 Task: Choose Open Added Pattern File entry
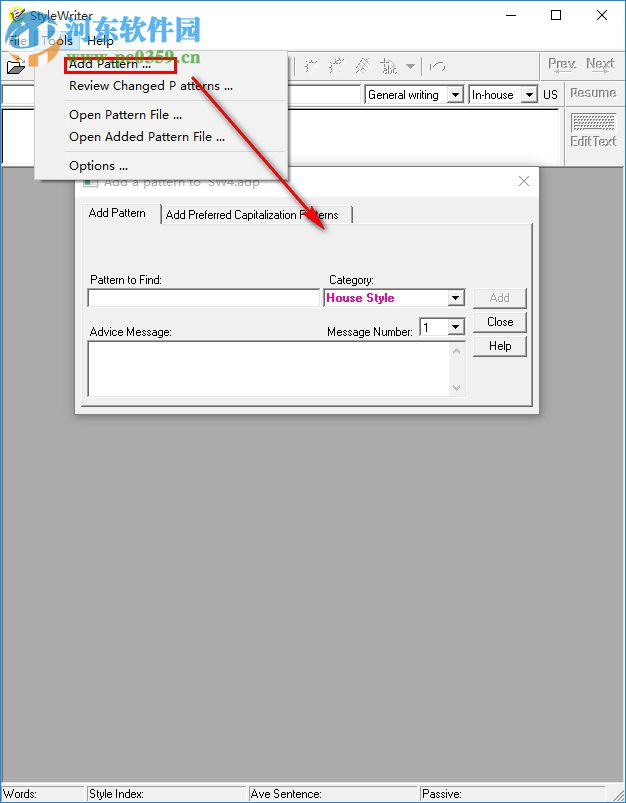coord(147,137)
